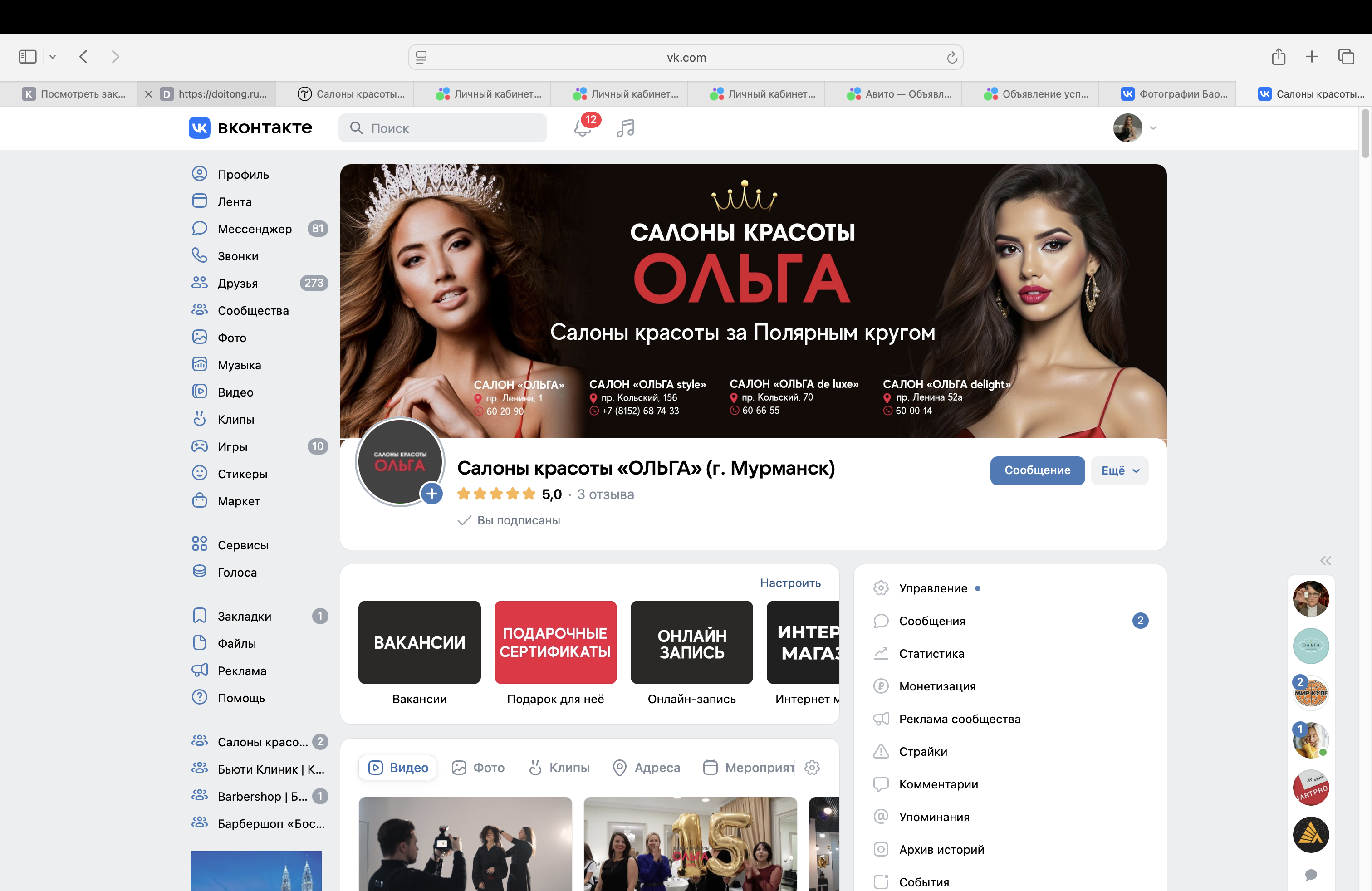Open the music note icon in header
The image size is (1372, 891).
pos(626,127)
